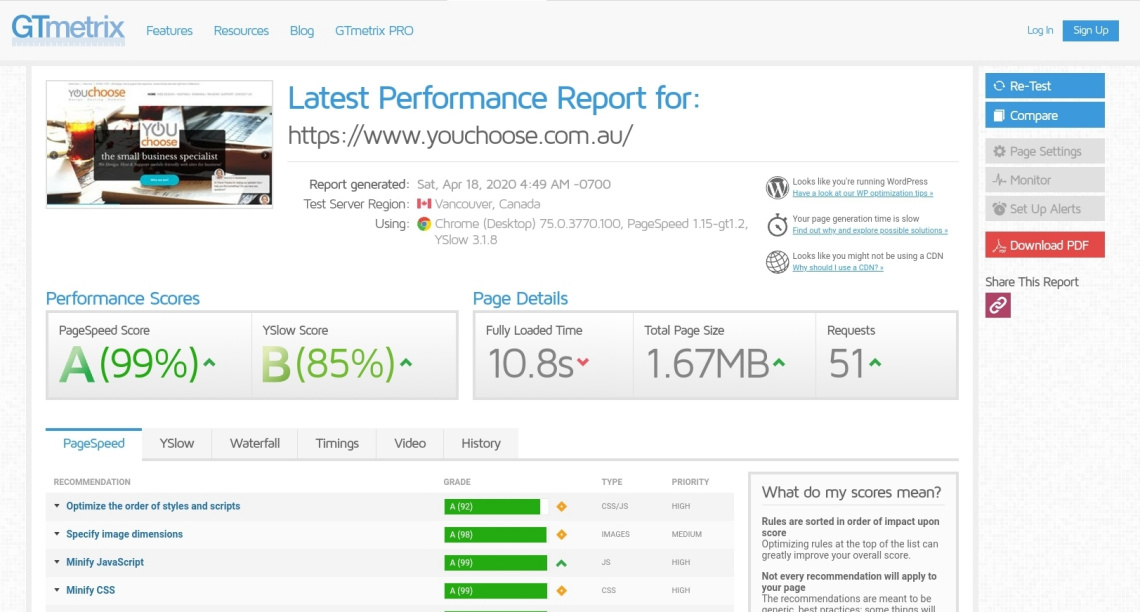This screenshot has height=612, width=1140.
Task: Click green up arrow beside Minify JavaScript
Action: coord(561,562)
